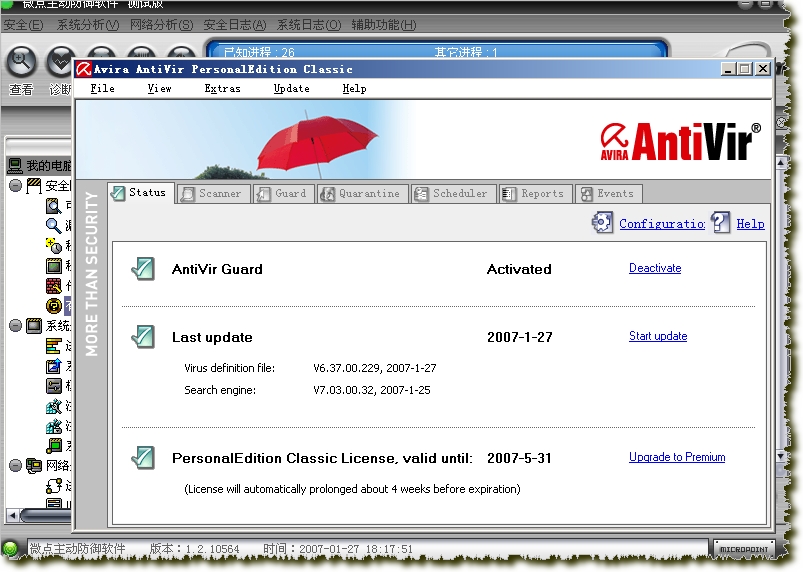Switch to the Reports tab

(536, 194)
